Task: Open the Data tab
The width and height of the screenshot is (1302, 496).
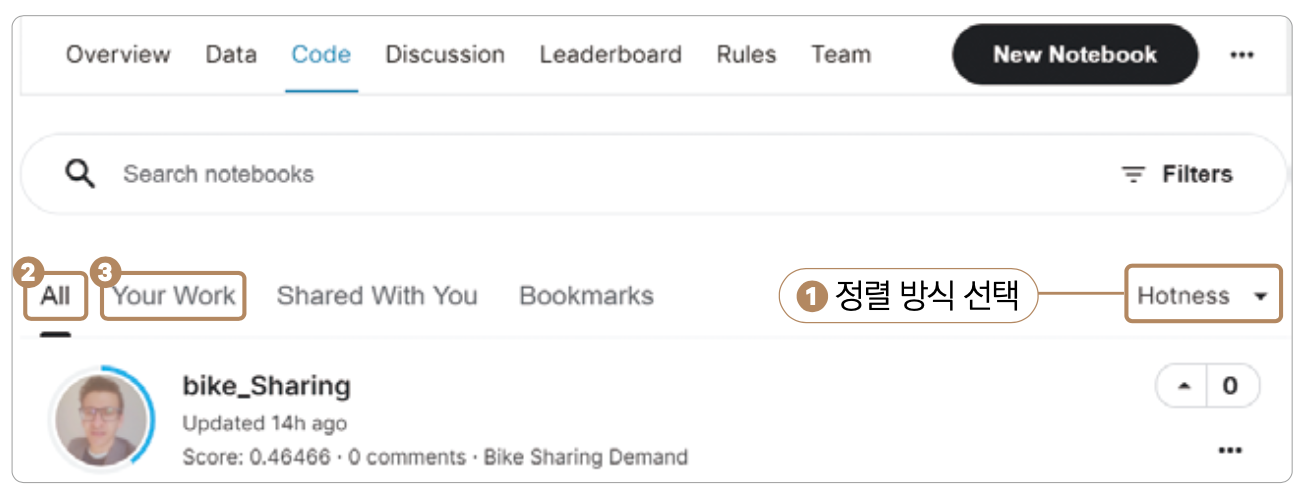Action: [x=231, y=54]
